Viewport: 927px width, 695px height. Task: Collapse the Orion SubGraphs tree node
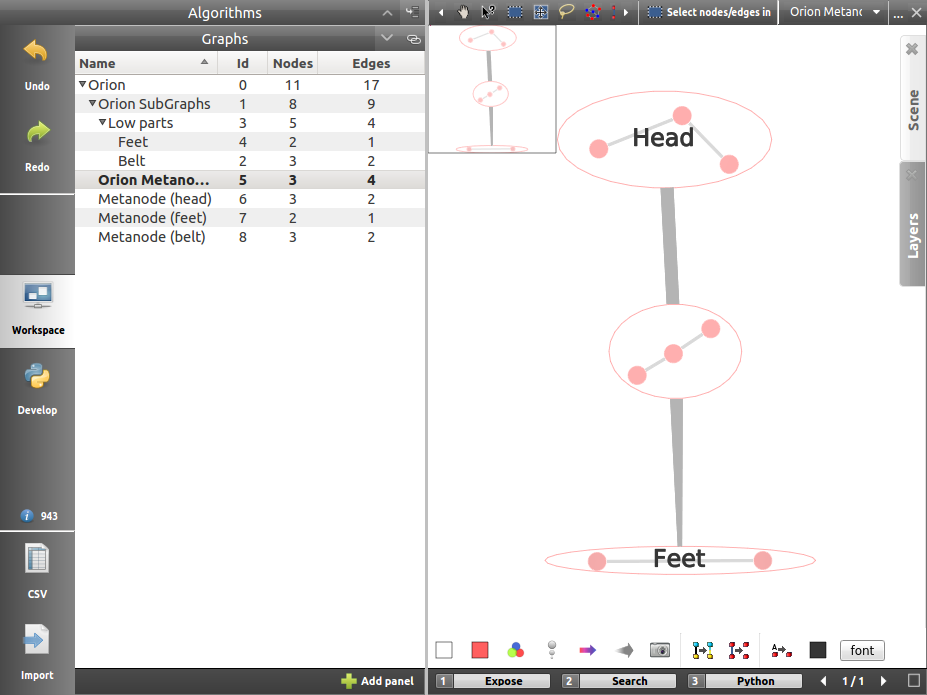coord(92,104)
